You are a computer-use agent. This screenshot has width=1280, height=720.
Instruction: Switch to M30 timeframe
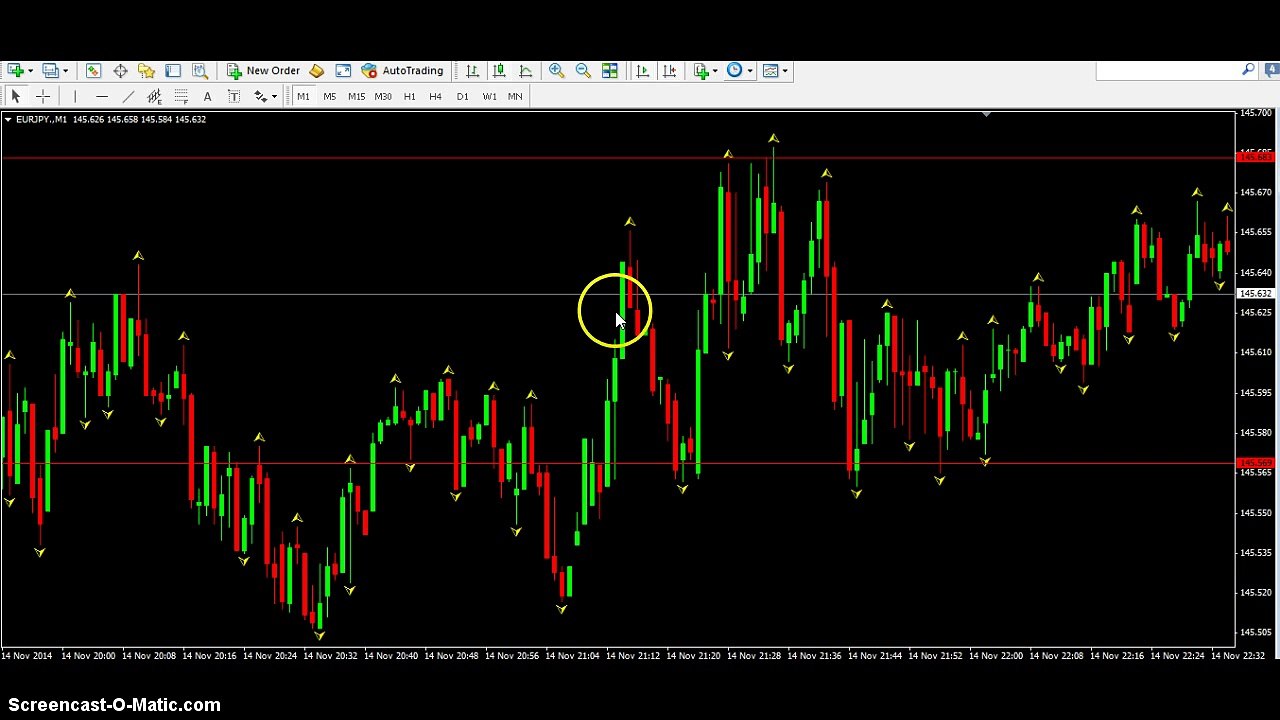(x=383, y=96)
